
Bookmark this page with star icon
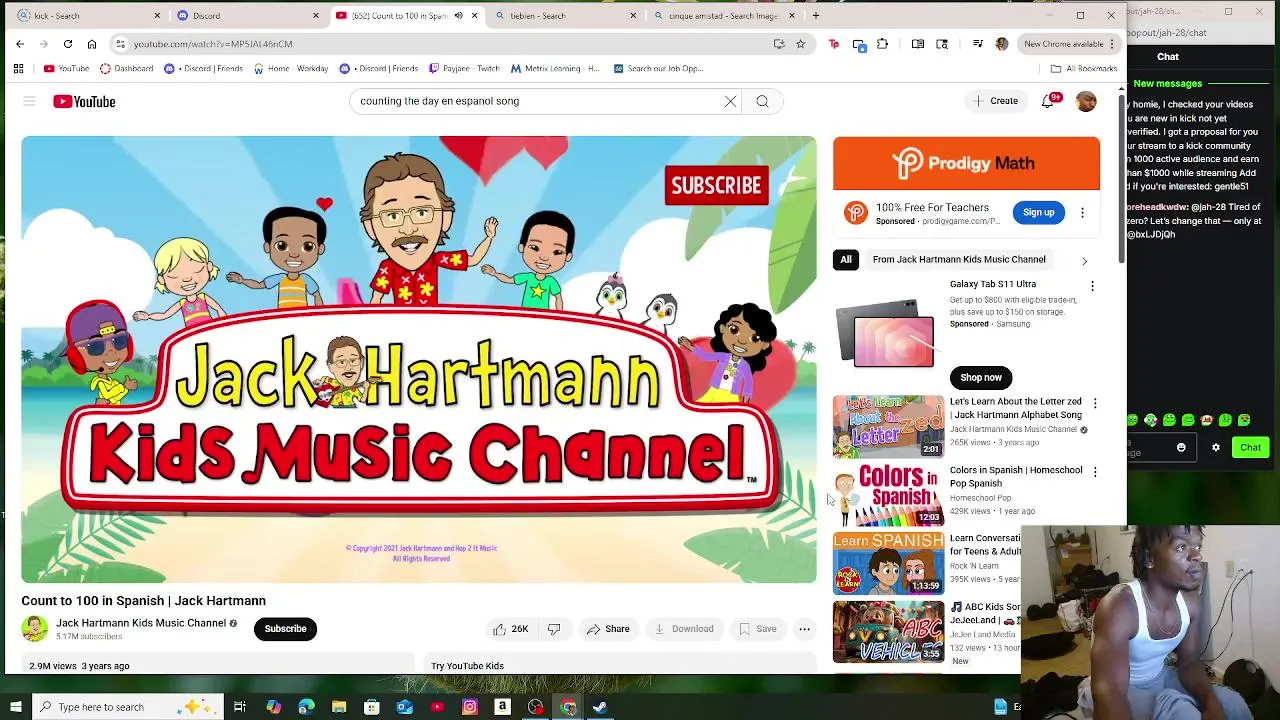click(x=800, y=44)
